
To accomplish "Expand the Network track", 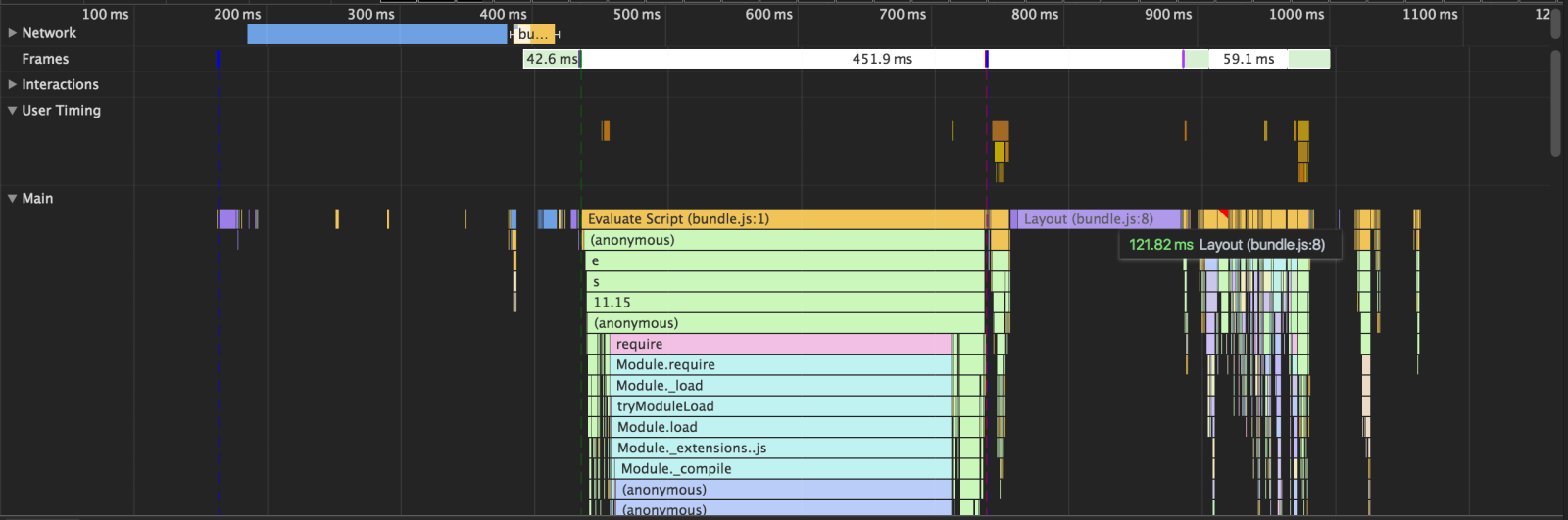I will click(x=13, y=33).
